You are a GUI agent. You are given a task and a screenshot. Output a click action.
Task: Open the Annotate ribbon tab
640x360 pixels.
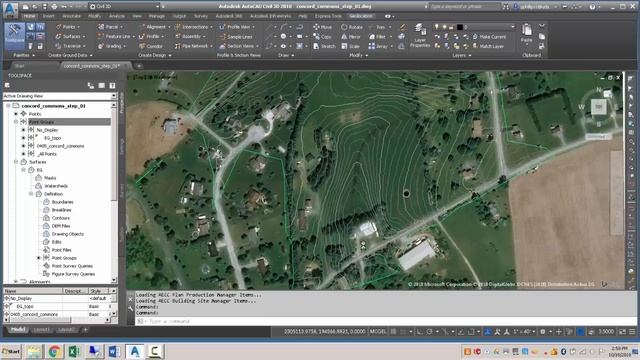(71, 16)
